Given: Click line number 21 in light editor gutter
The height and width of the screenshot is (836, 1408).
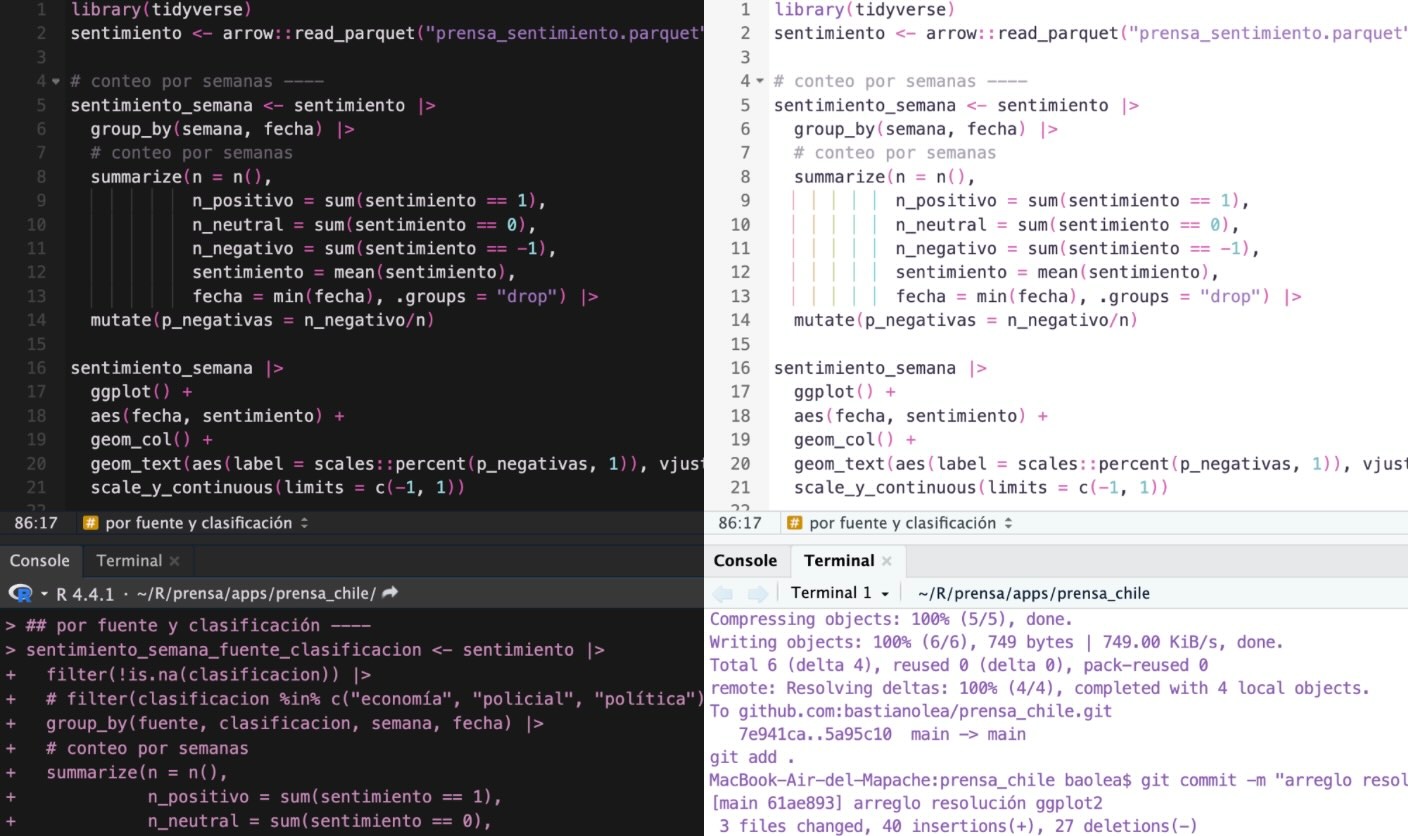Looking at the screenshot, I should tap(740, 487).
